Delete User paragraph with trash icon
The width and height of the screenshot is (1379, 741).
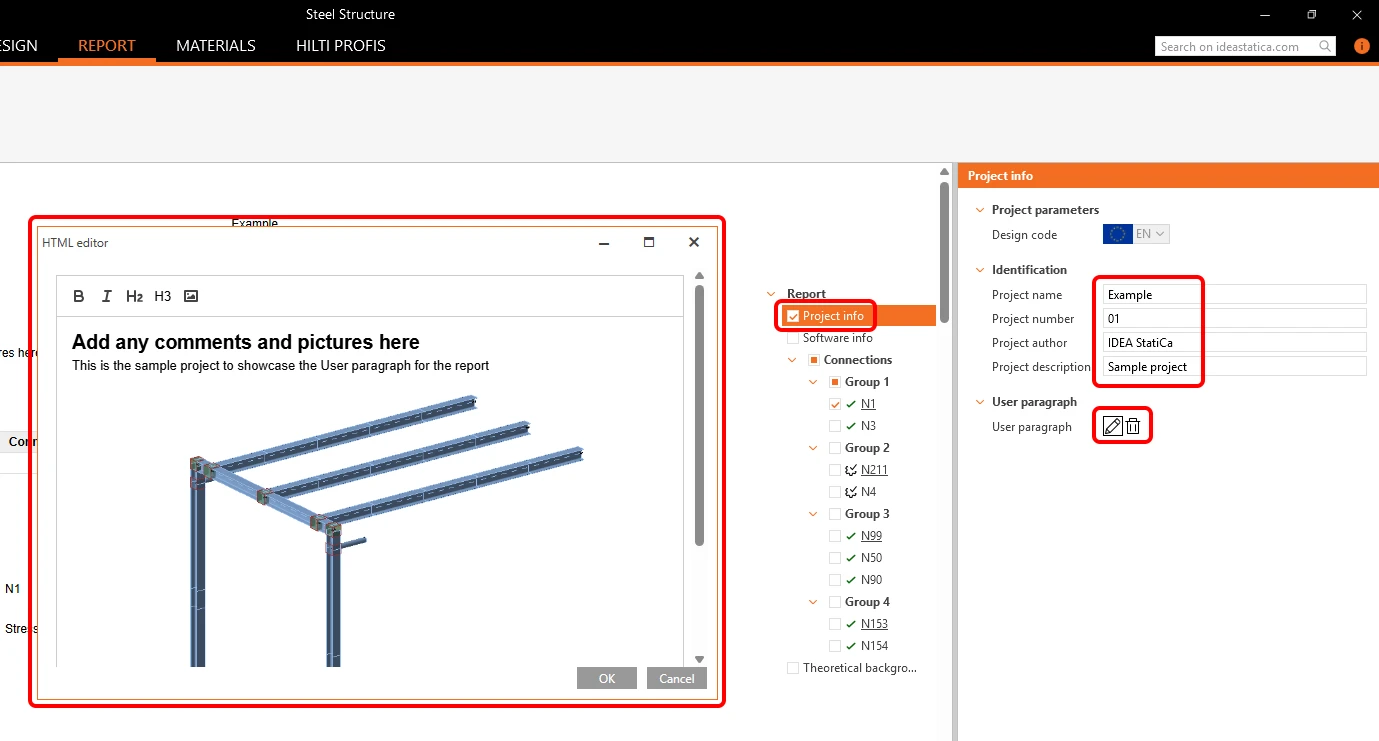1133,426
